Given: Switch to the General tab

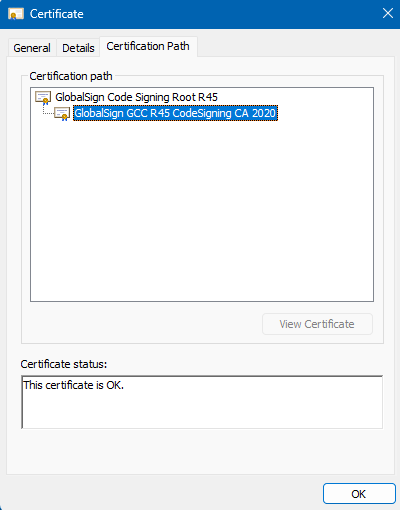Looking at the screenshot, I should click(x=32, y=48).
